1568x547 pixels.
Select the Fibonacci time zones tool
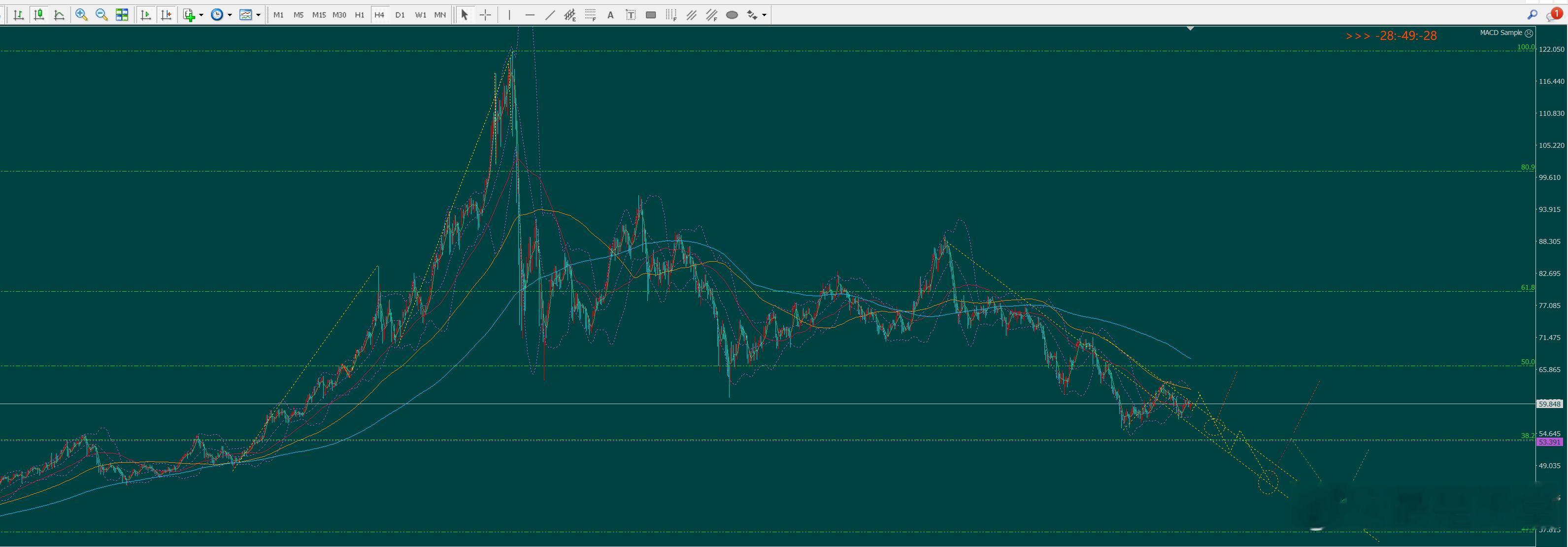[x=671, y=15]
